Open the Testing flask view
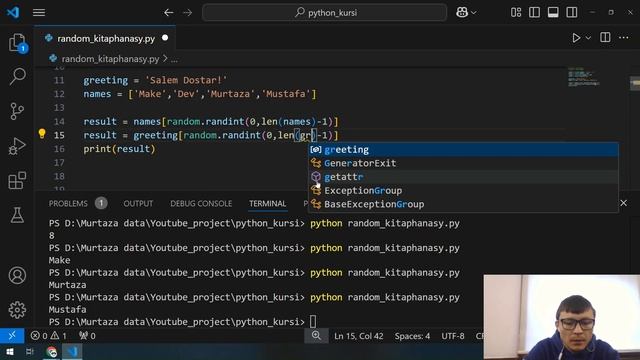 pyautogui.click(x=17, y=215)
